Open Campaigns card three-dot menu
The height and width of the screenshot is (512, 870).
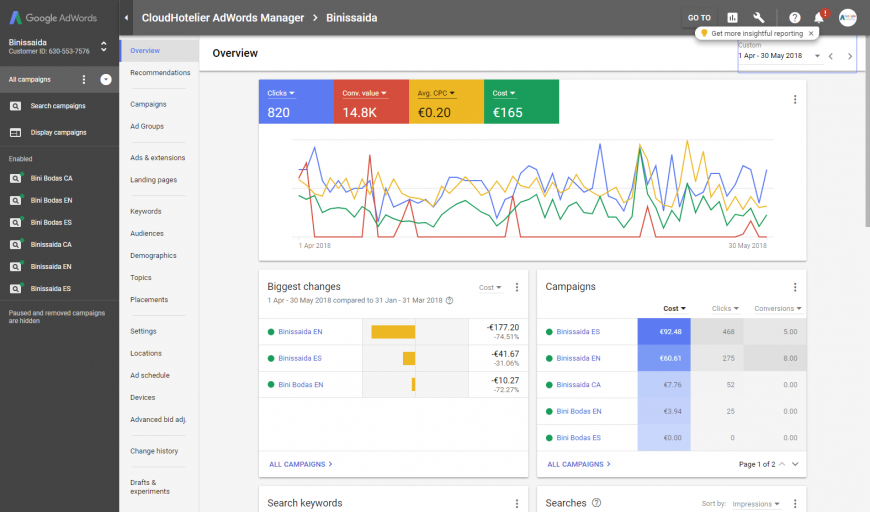[x=795, y=287]
